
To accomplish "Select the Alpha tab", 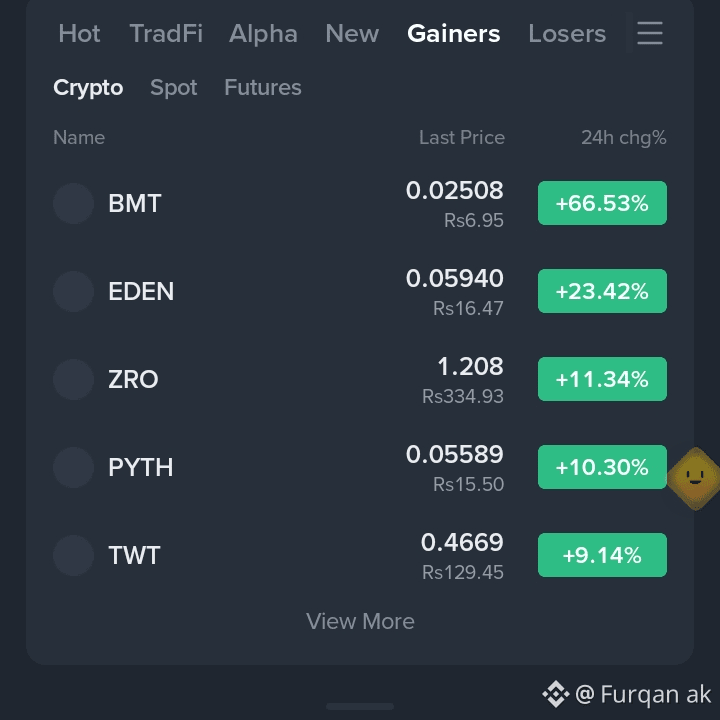I will (263, 34).
